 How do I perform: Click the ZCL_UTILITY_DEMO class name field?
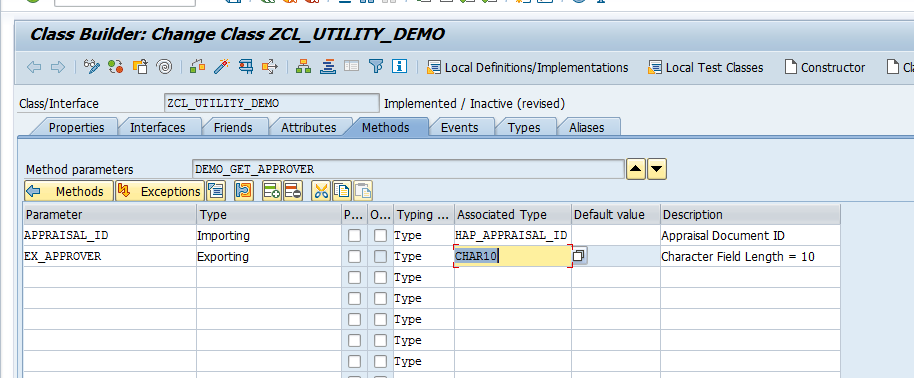(x=271, y=103)
